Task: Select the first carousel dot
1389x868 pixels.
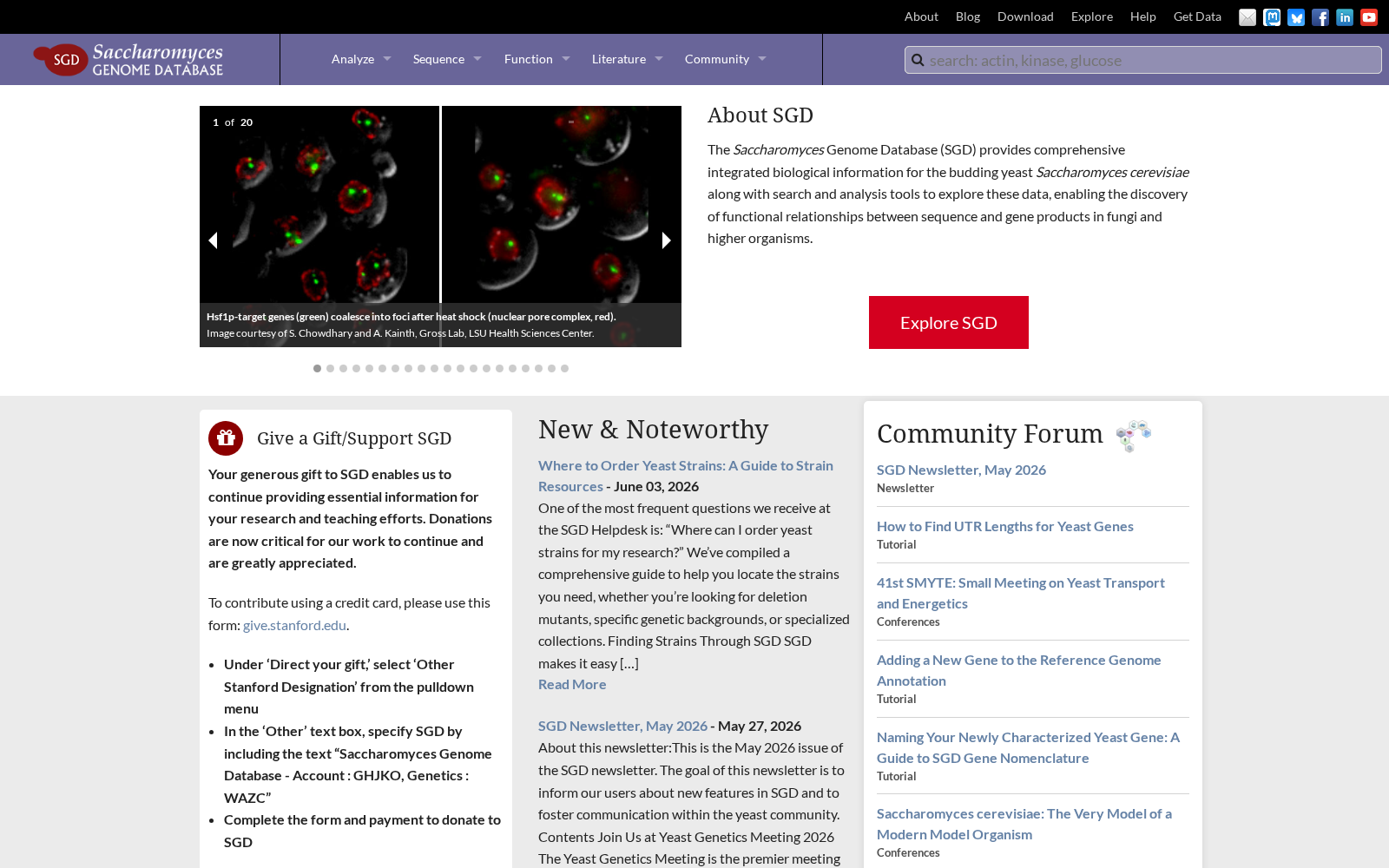Action: [x=317, y=369]
